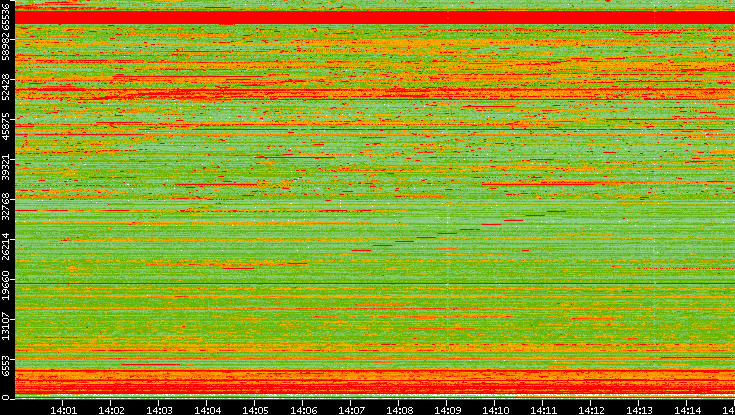Select the 14:03 tick label
Screen dimensions: 735x415
(159, 410)
